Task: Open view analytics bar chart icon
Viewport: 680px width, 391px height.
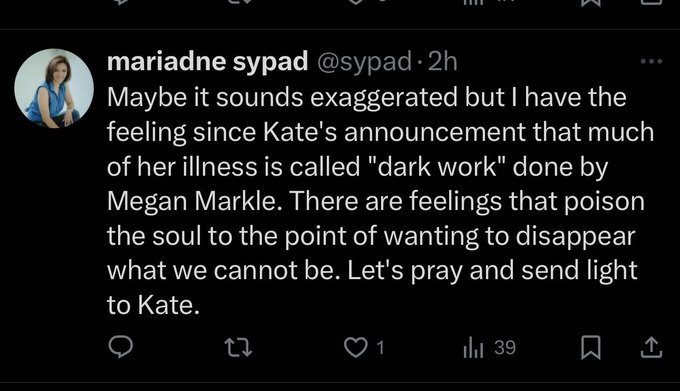Action: [x=473, y=348]
